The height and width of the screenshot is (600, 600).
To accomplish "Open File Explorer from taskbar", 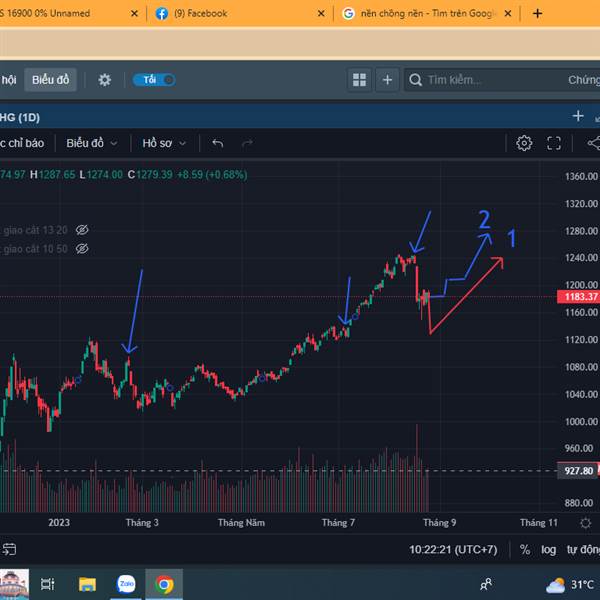I will [87, 584].
